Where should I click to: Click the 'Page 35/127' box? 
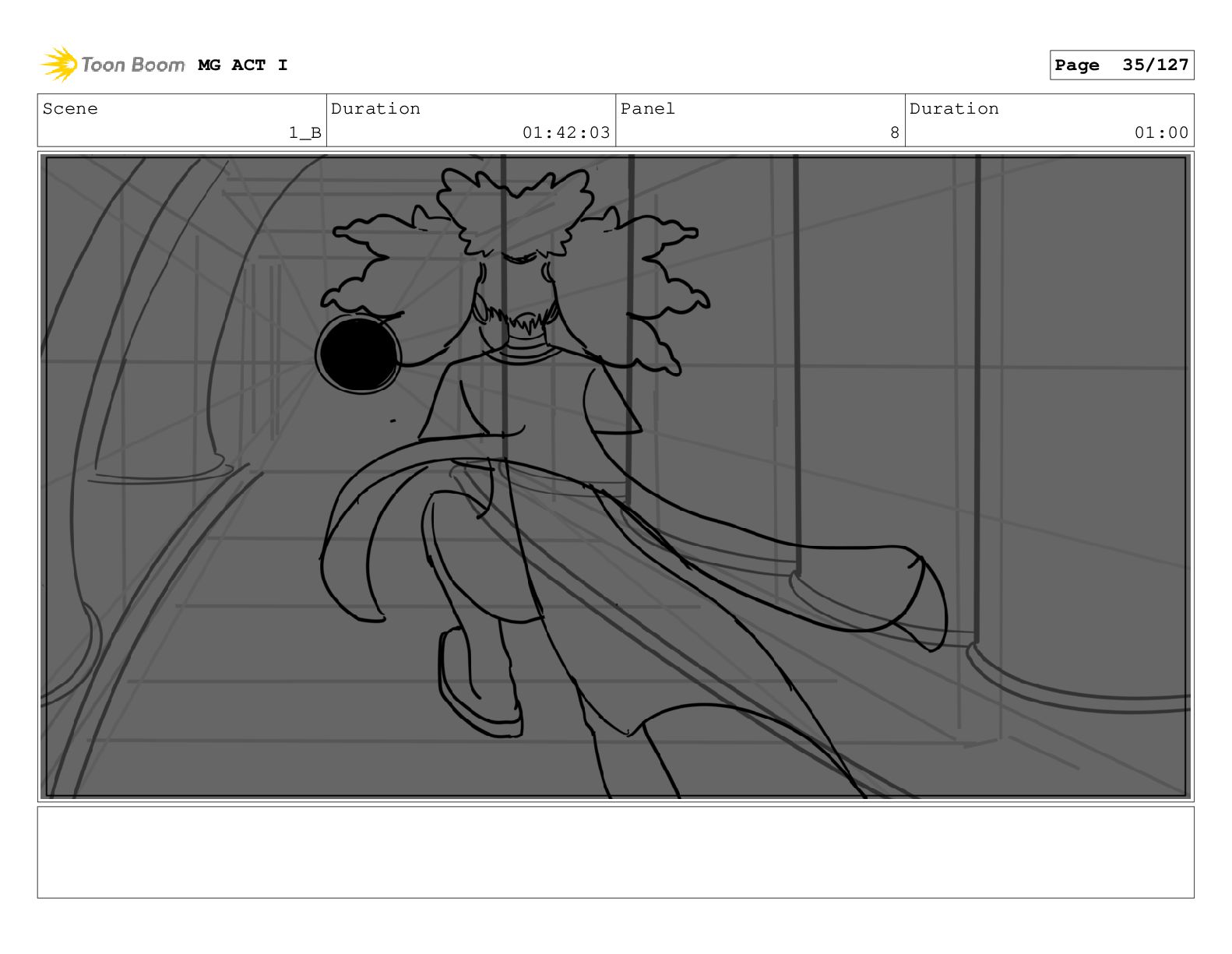tap(1121, 65)
